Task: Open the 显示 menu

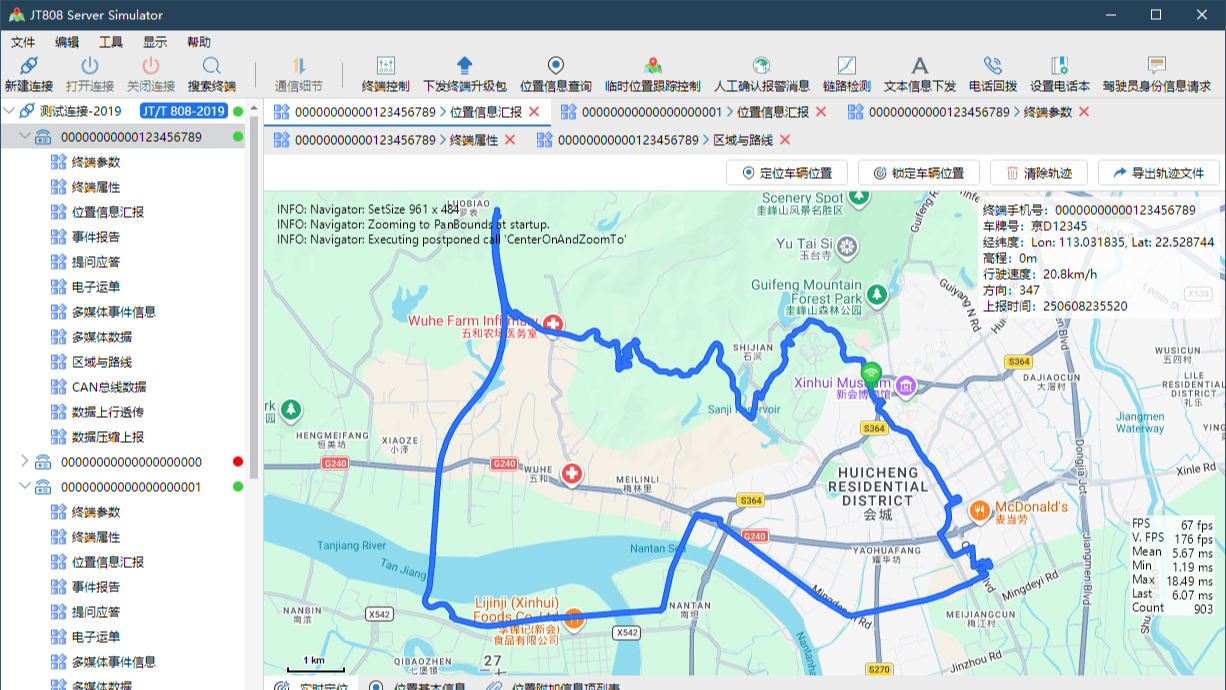Action: tap(155, 42)
